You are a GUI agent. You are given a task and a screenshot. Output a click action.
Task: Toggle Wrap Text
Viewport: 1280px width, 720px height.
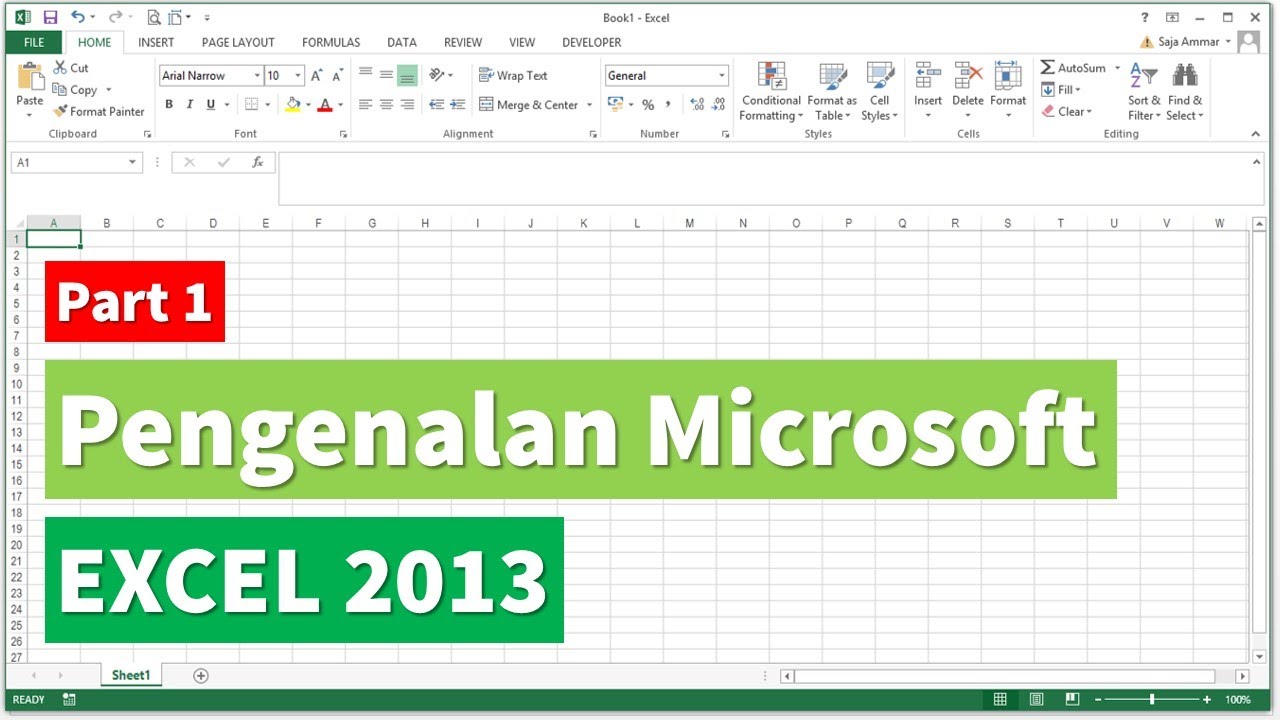click(x=513, y=76)
